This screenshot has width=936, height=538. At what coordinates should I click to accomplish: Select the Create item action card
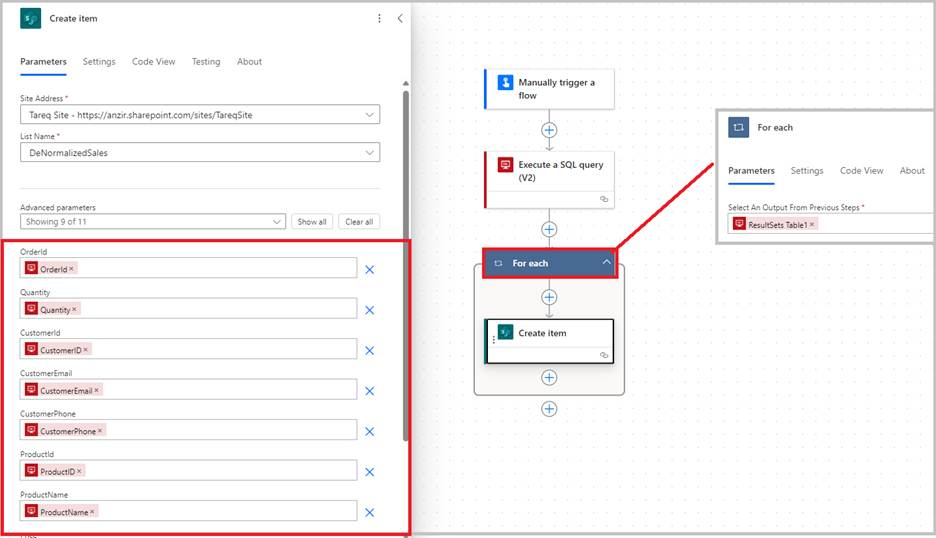point(549,341)
